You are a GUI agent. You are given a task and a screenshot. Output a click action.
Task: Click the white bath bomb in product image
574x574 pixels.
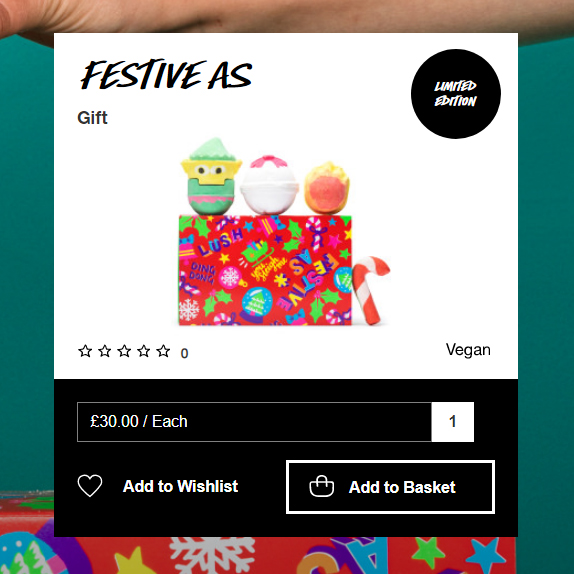click(269, 185)
